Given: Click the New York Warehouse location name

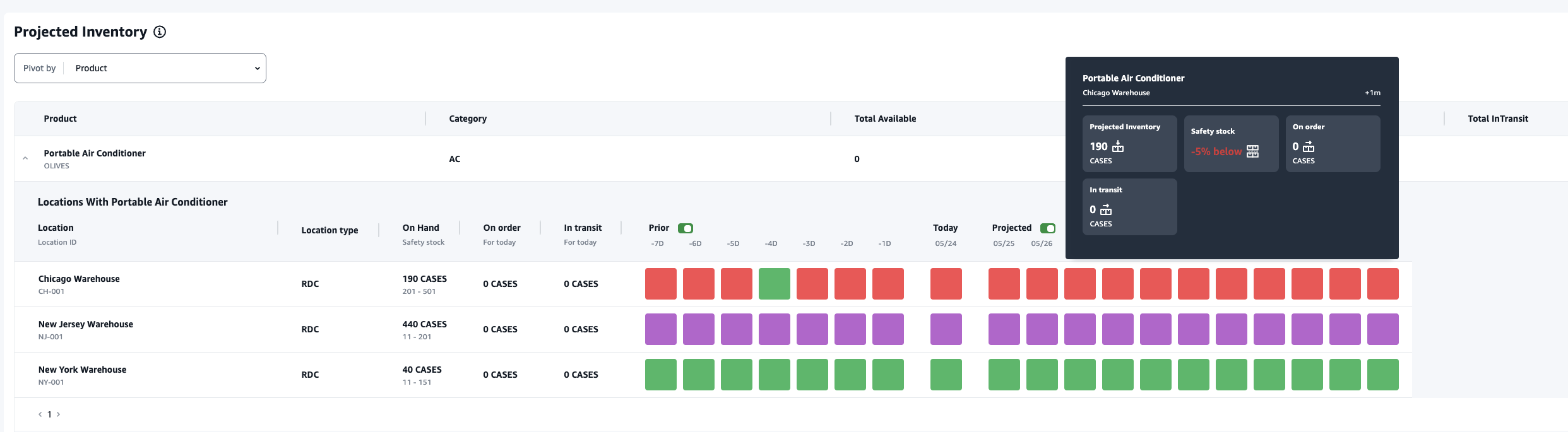Looking at the screenshot, I should pyautogui.click(x=82, y=370).
